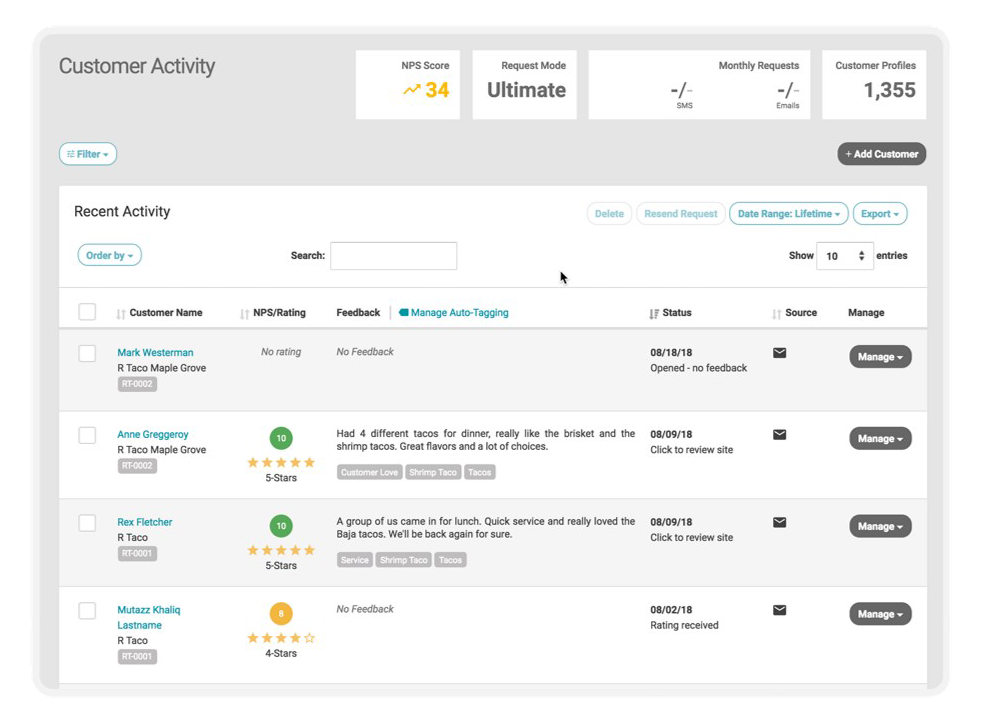Select all rows with the header checkbox
Screen dimensions: 981x723
pyautogui.click(x=85, y=310)
